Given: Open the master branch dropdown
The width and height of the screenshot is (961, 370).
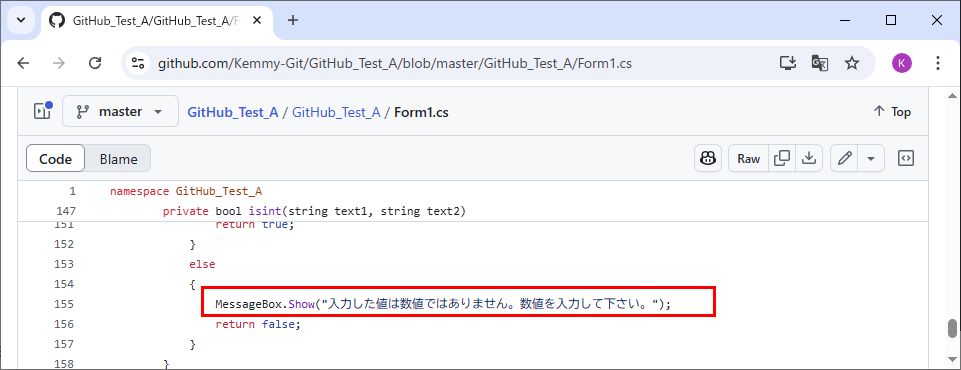Looking at the screenshot, I should tap(121, 111).
